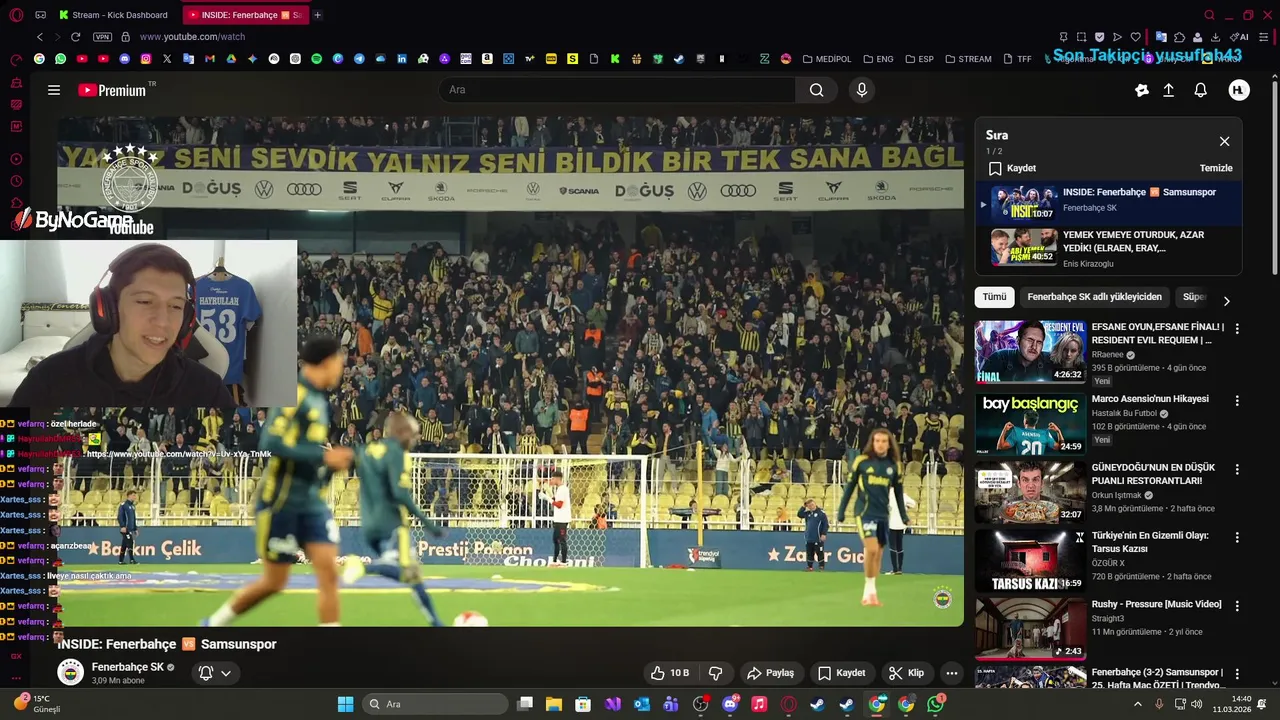The width and height of the screenshot is (1280, 720).
Task: Toggle the VPN badge in address bar
Action: [x=102, y=37]
